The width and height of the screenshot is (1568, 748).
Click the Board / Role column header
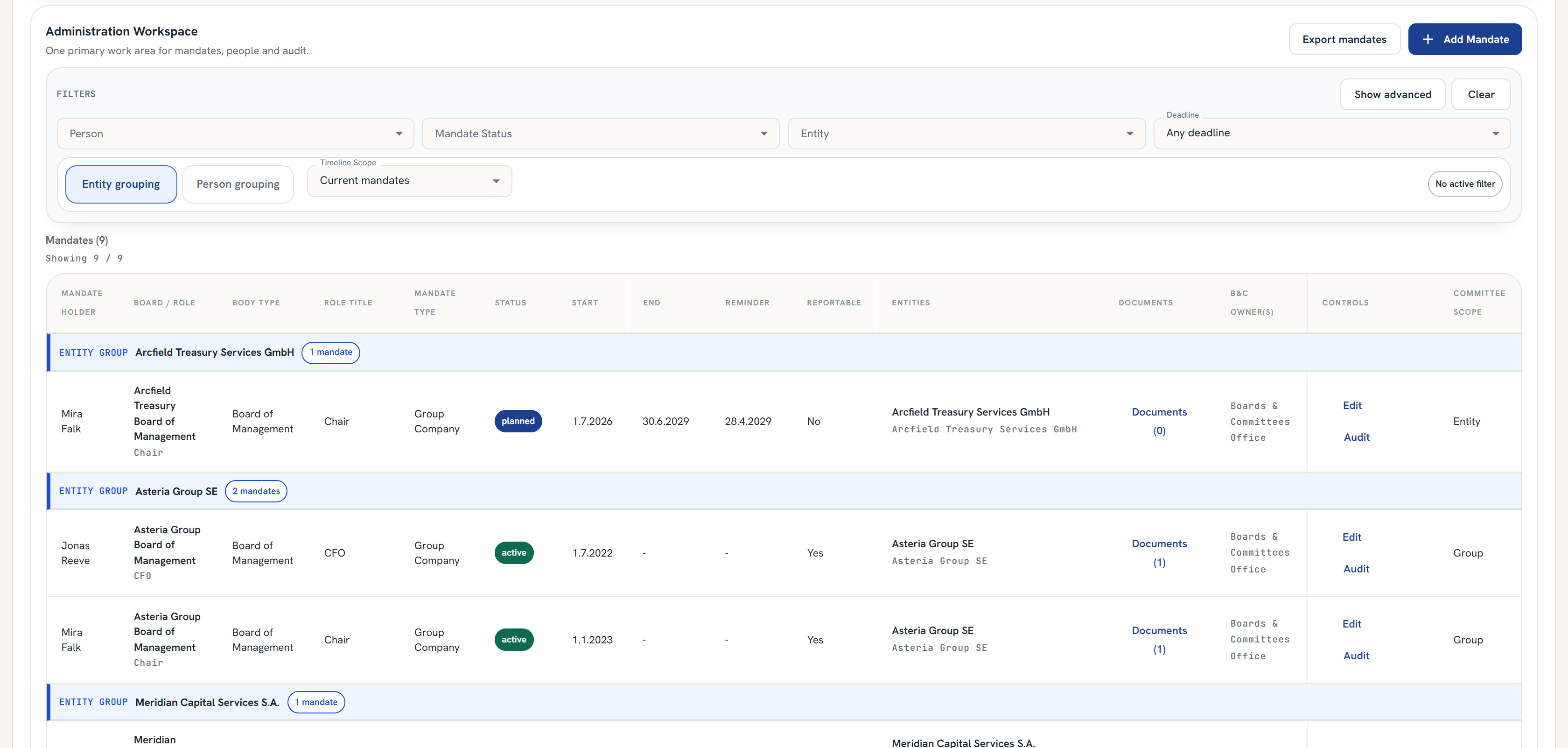164,303
